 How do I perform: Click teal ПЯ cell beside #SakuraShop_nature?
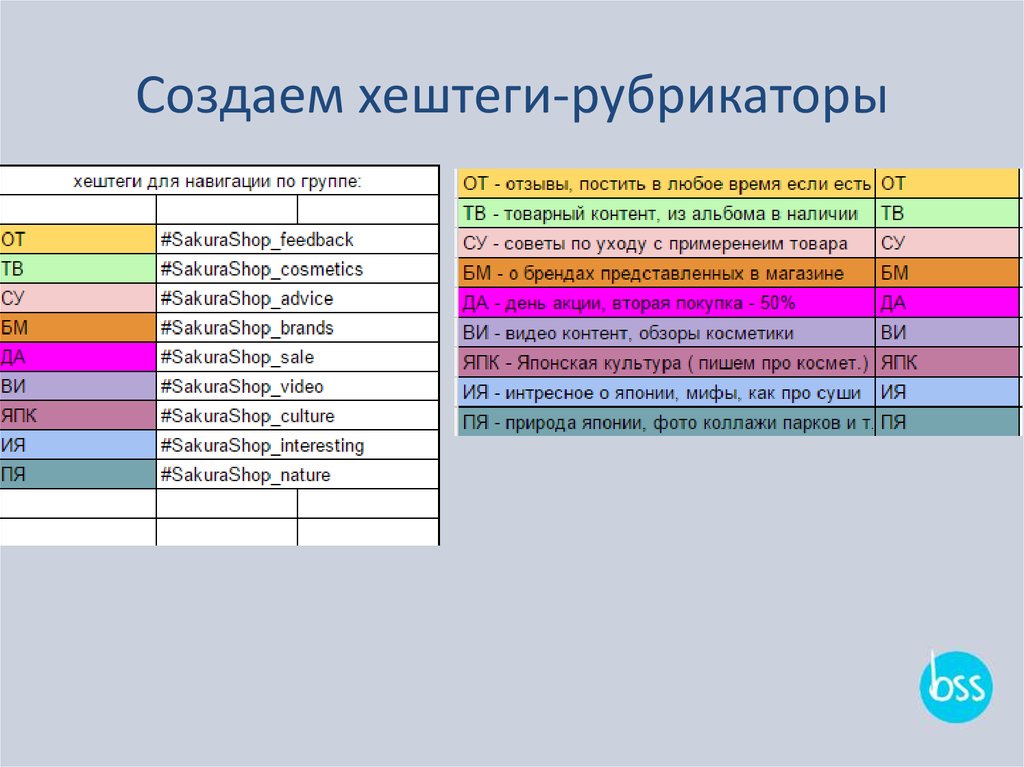(x=78, y=475)
